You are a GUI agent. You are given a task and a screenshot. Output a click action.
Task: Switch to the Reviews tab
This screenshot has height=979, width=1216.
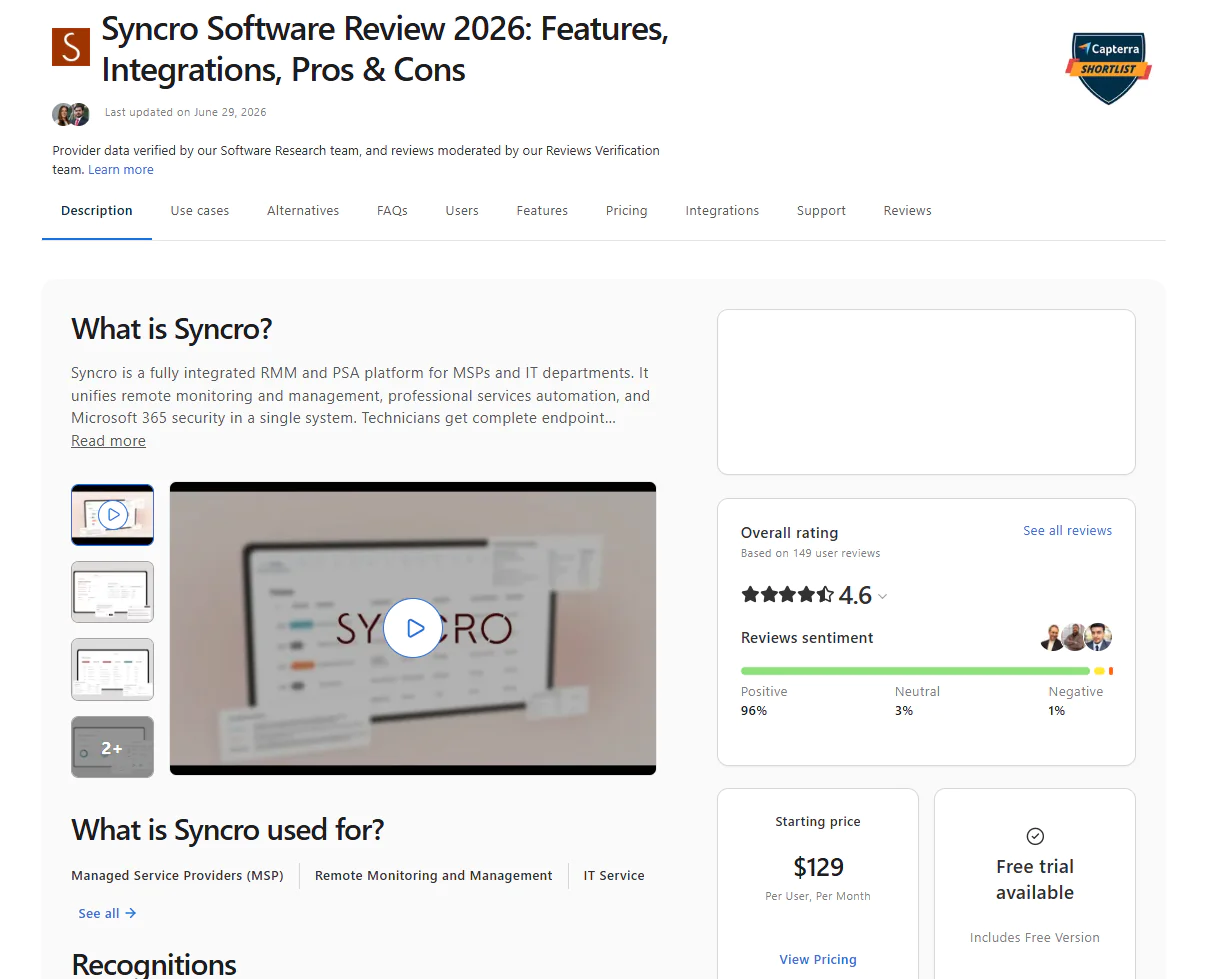[907, 211]
